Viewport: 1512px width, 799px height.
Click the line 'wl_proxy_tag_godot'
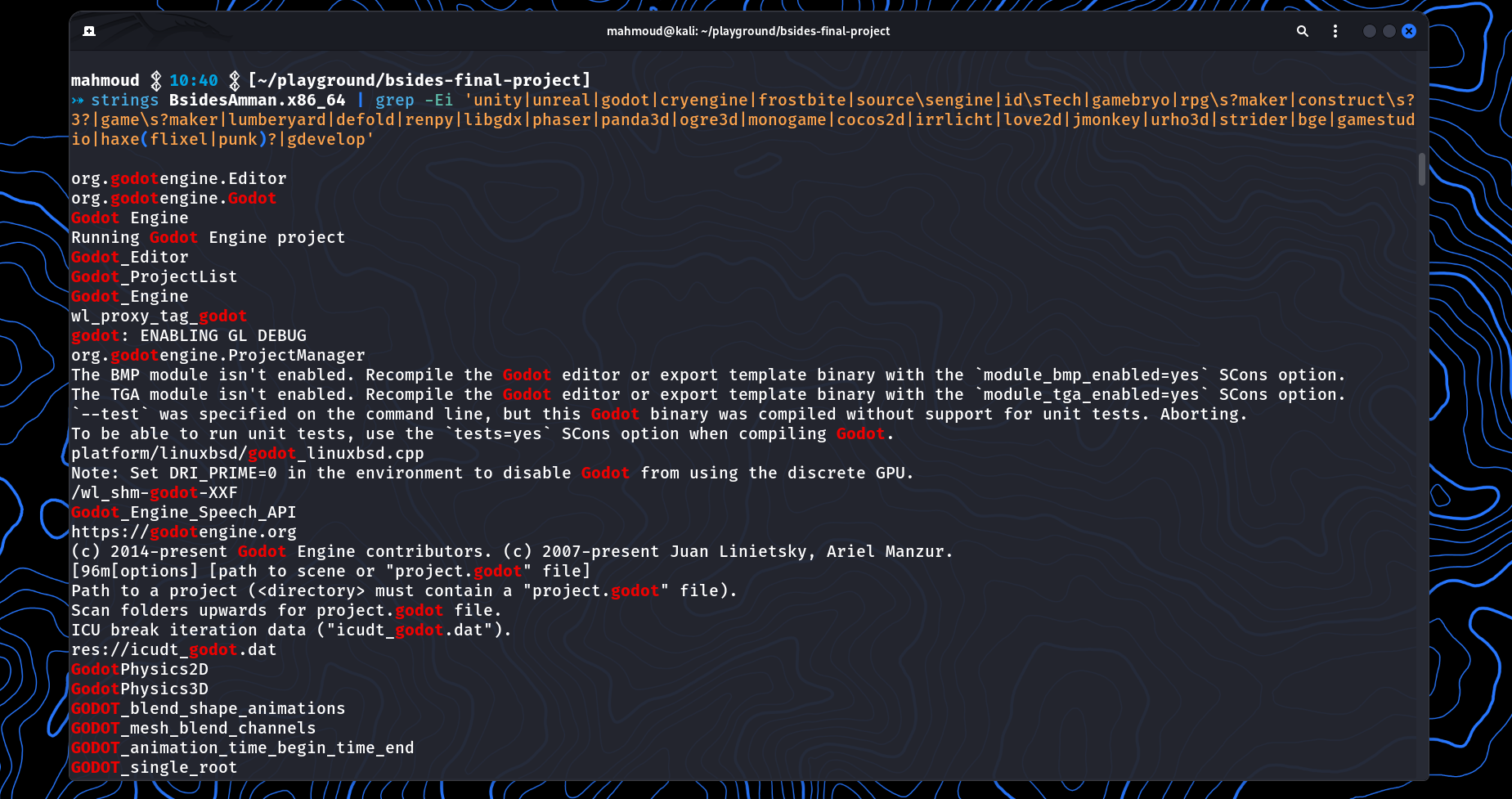tap(159, 316)
